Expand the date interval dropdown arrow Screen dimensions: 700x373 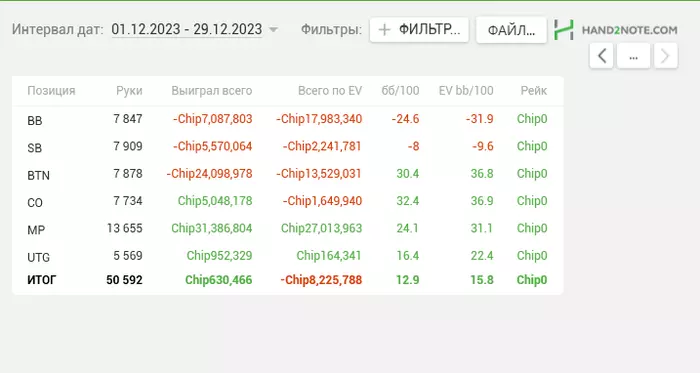(x=273, y=30)
